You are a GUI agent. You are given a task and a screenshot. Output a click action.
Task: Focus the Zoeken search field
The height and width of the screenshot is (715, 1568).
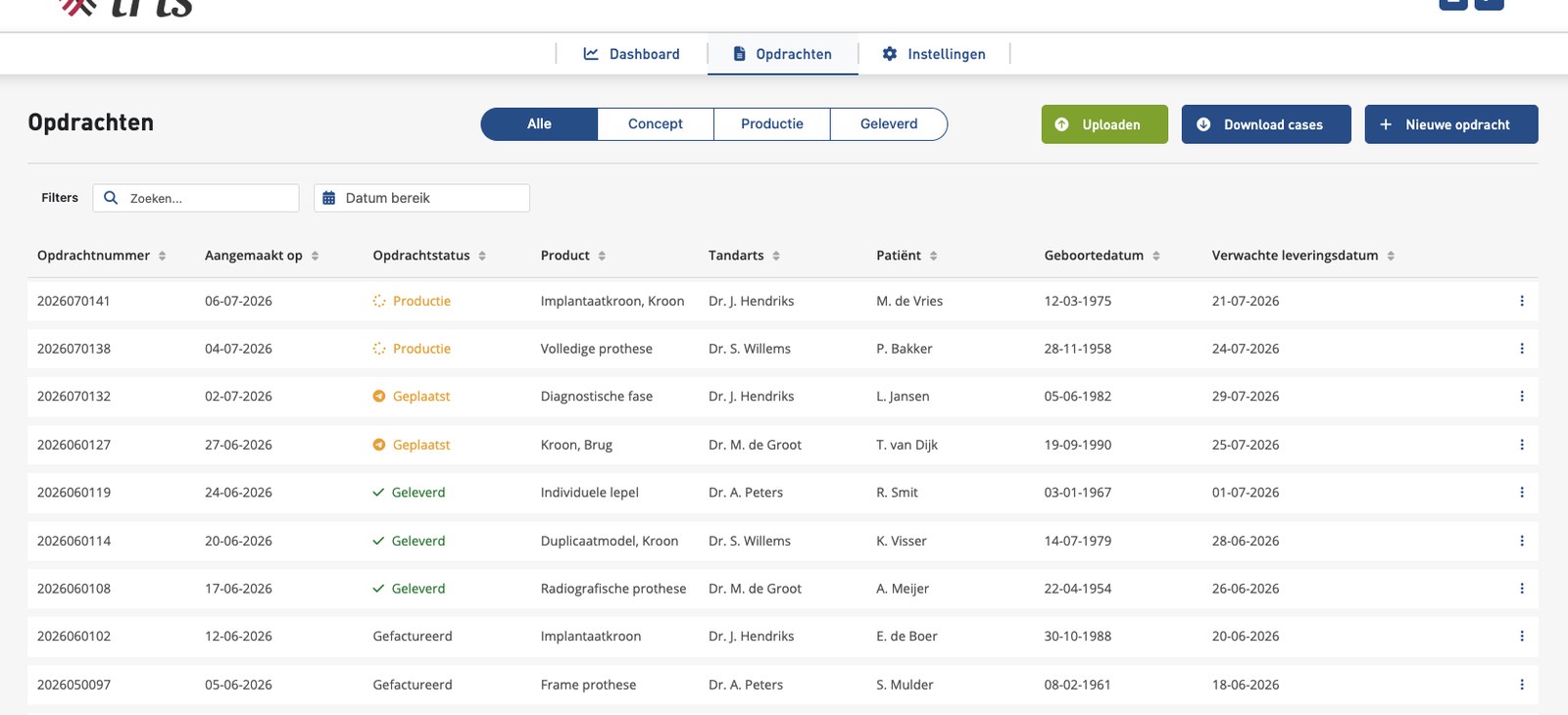(196, 198)
